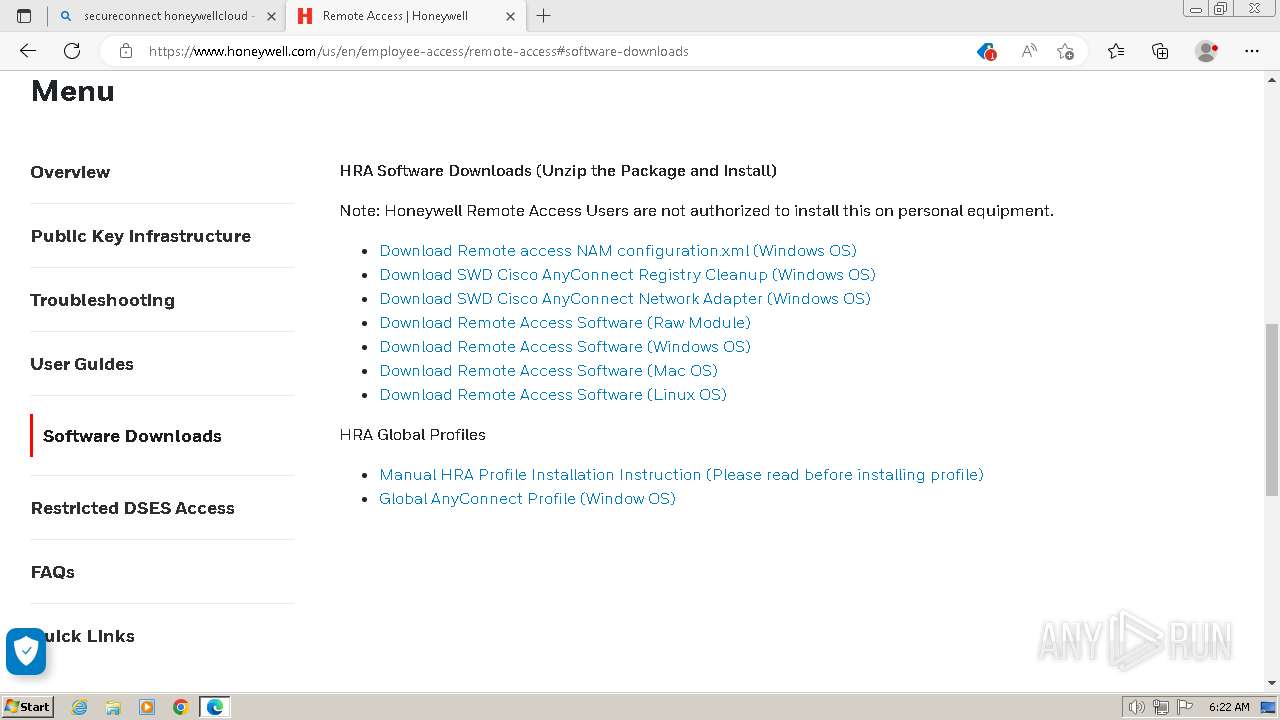Open the Favorites list icon
The width and height of the screenshot is (1280, 720).
coord(1116,51)
